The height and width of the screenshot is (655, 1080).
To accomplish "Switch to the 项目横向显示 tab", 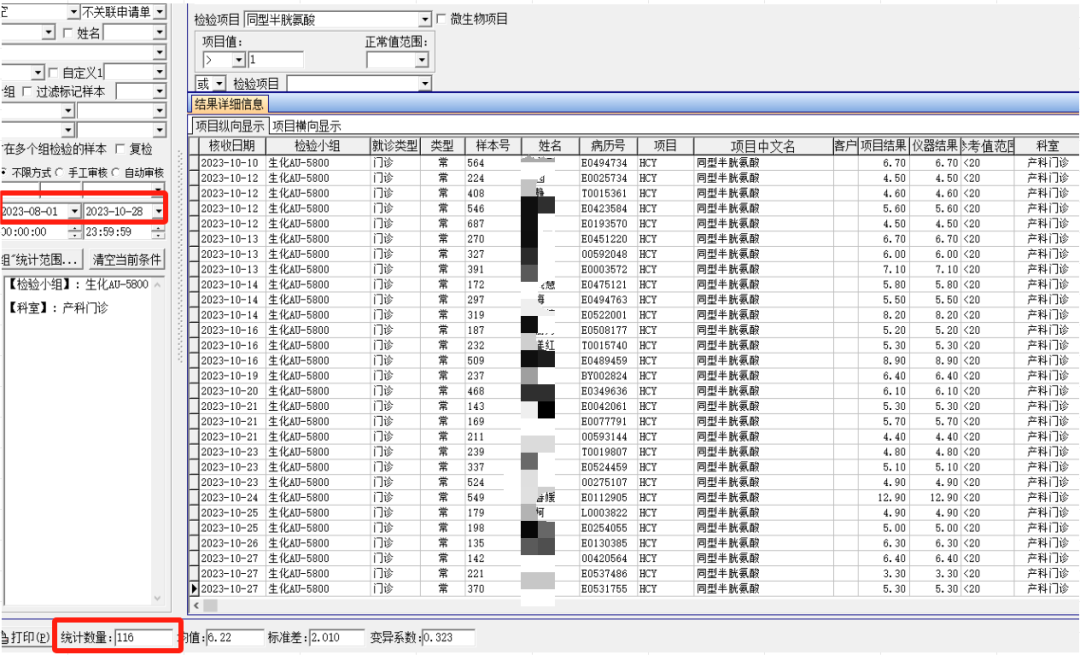I will pyautogui.click(x=307, y=125).
